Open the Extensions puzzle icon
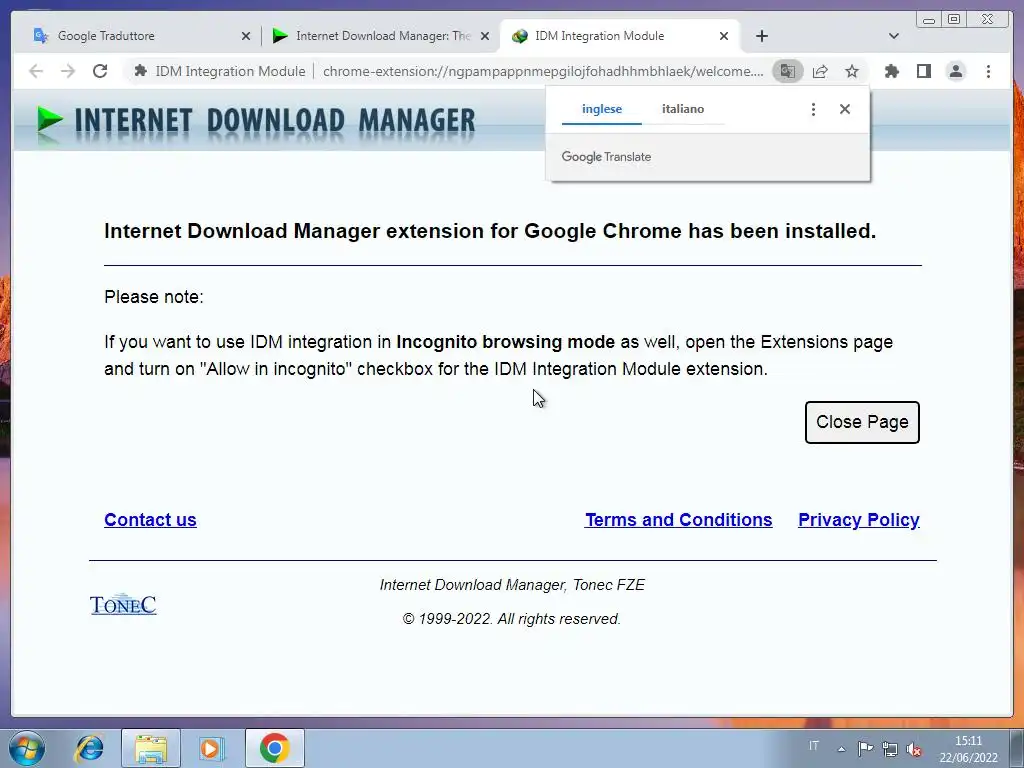Screen dimensions: 1024x768 tap(891, 71)
